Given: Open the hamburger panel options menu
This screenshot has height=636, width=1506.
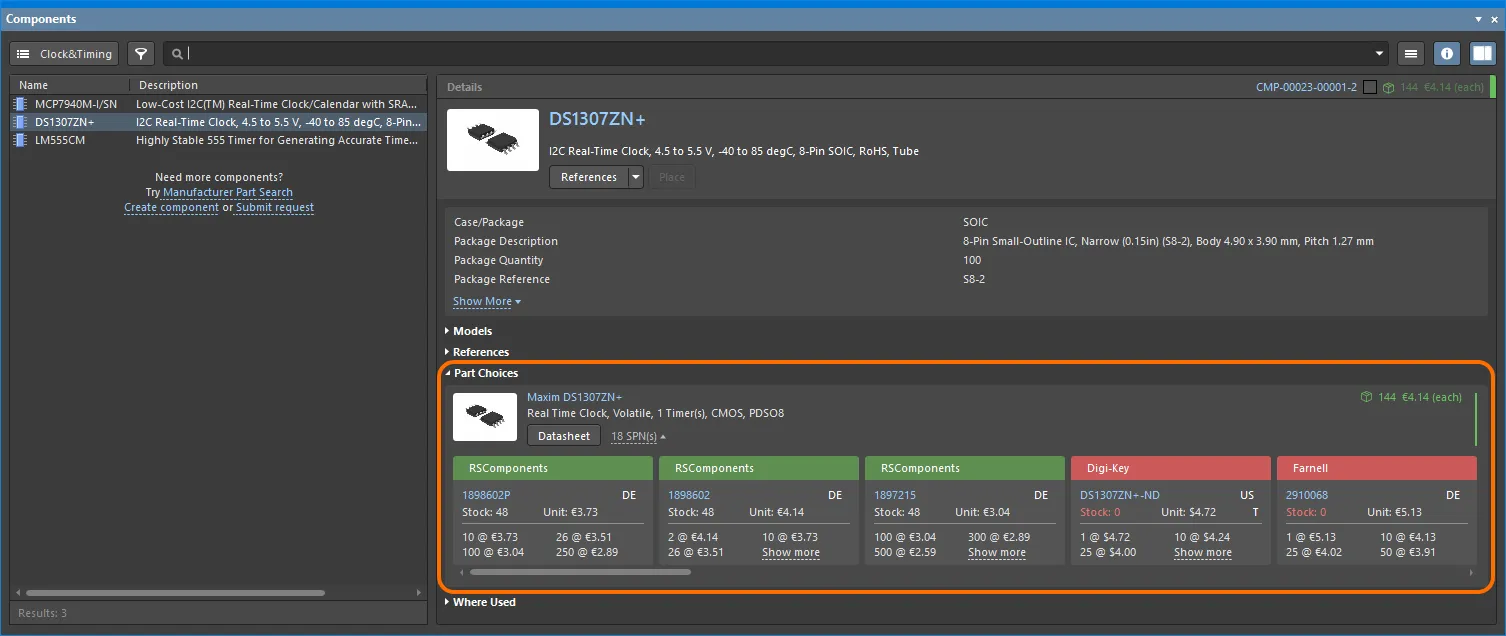Looking at the screenshot, I should pyautogui.click(x=1411, y=54).
